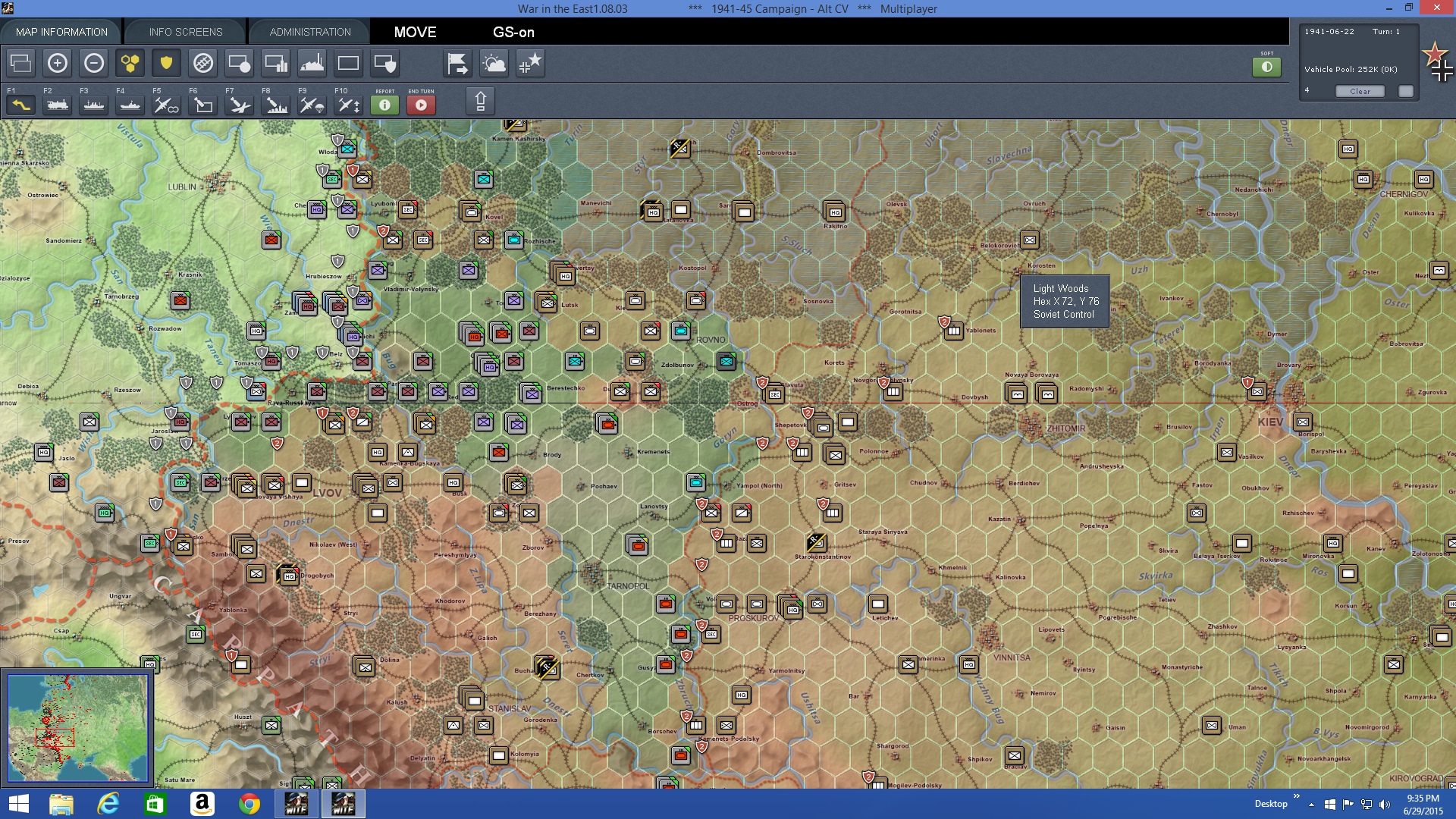This screenshot has height=819, width=1456.
Task: Open the MAP INFORMATION tab
Action: [61, 32]
